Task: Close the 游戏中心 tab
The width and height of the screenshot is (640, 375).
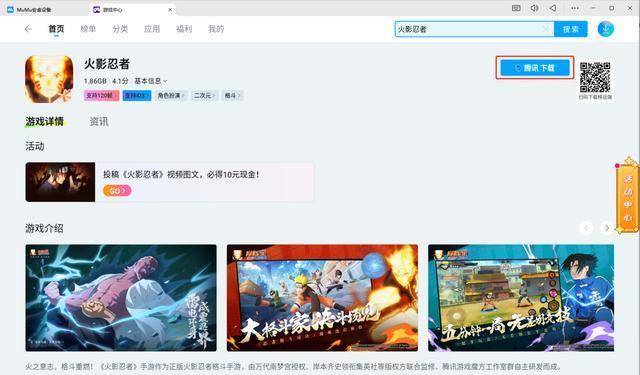Action: click(x=170, y=9)
